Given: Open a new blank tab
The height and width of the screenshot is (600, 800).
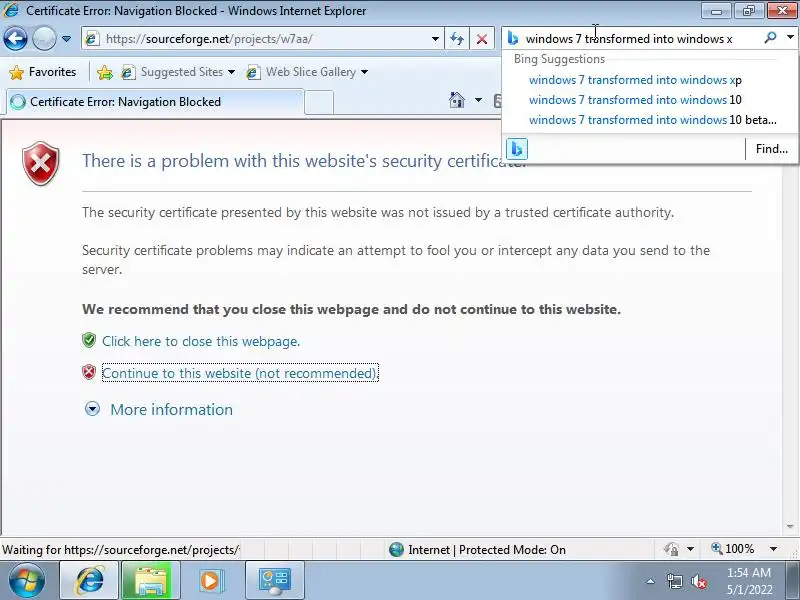Looking at the screenshot, I should coord(319,102).
